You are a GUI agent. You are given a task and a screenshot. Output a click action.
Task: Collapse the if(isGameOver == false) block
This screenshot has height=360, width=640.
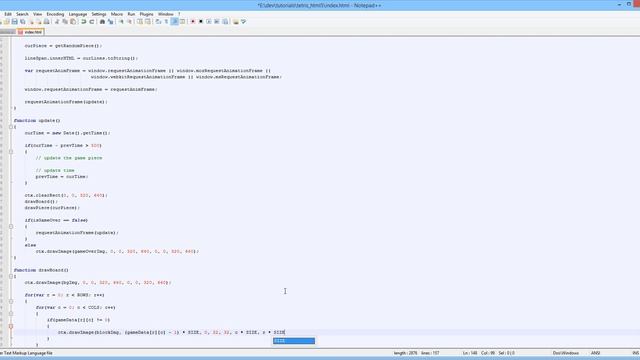click(x=11, y=227)
